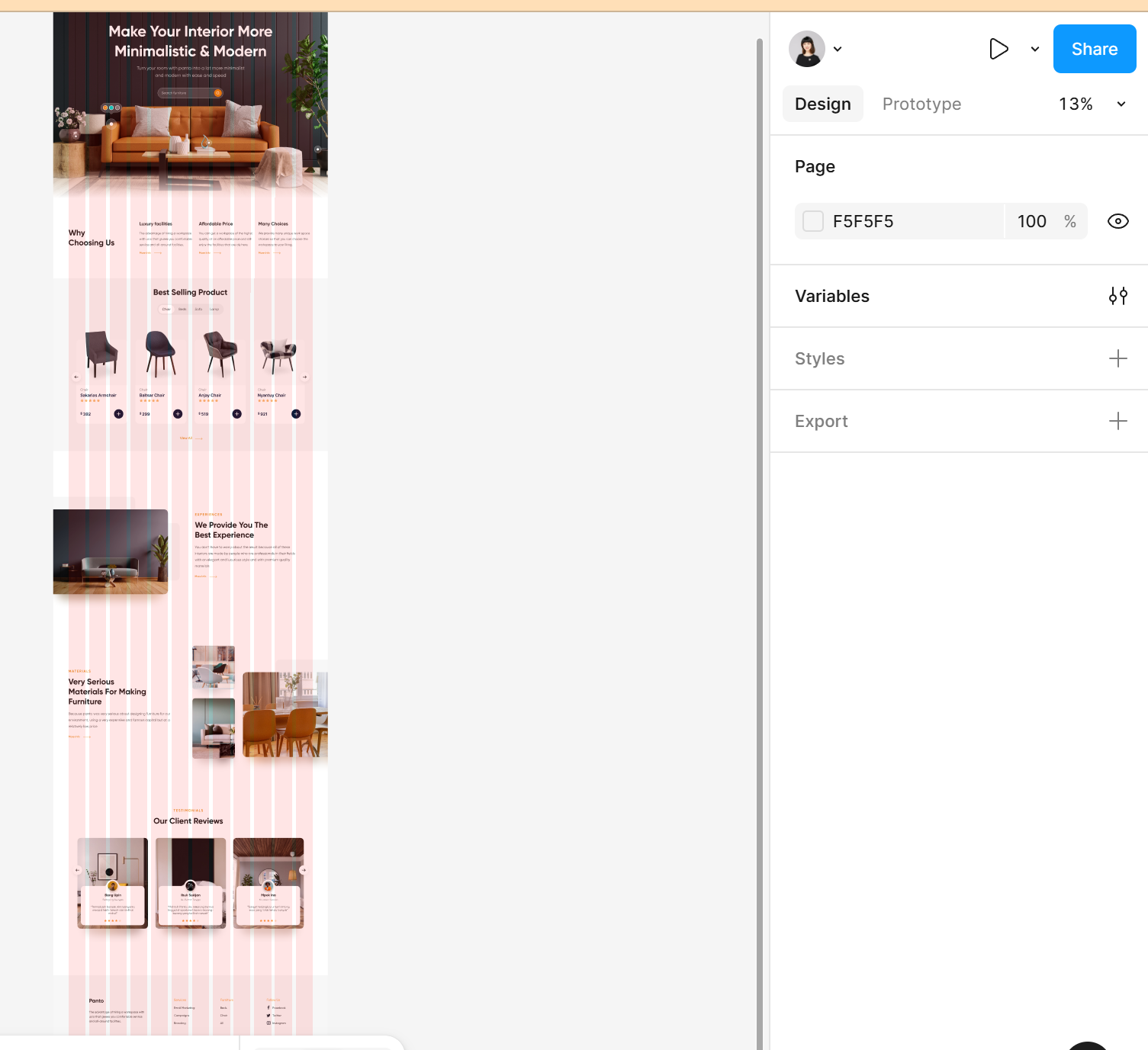Click plus icon on Nyantuy Chair card
Viewport: 1148px width, 1050px height.
coord(296,414)
